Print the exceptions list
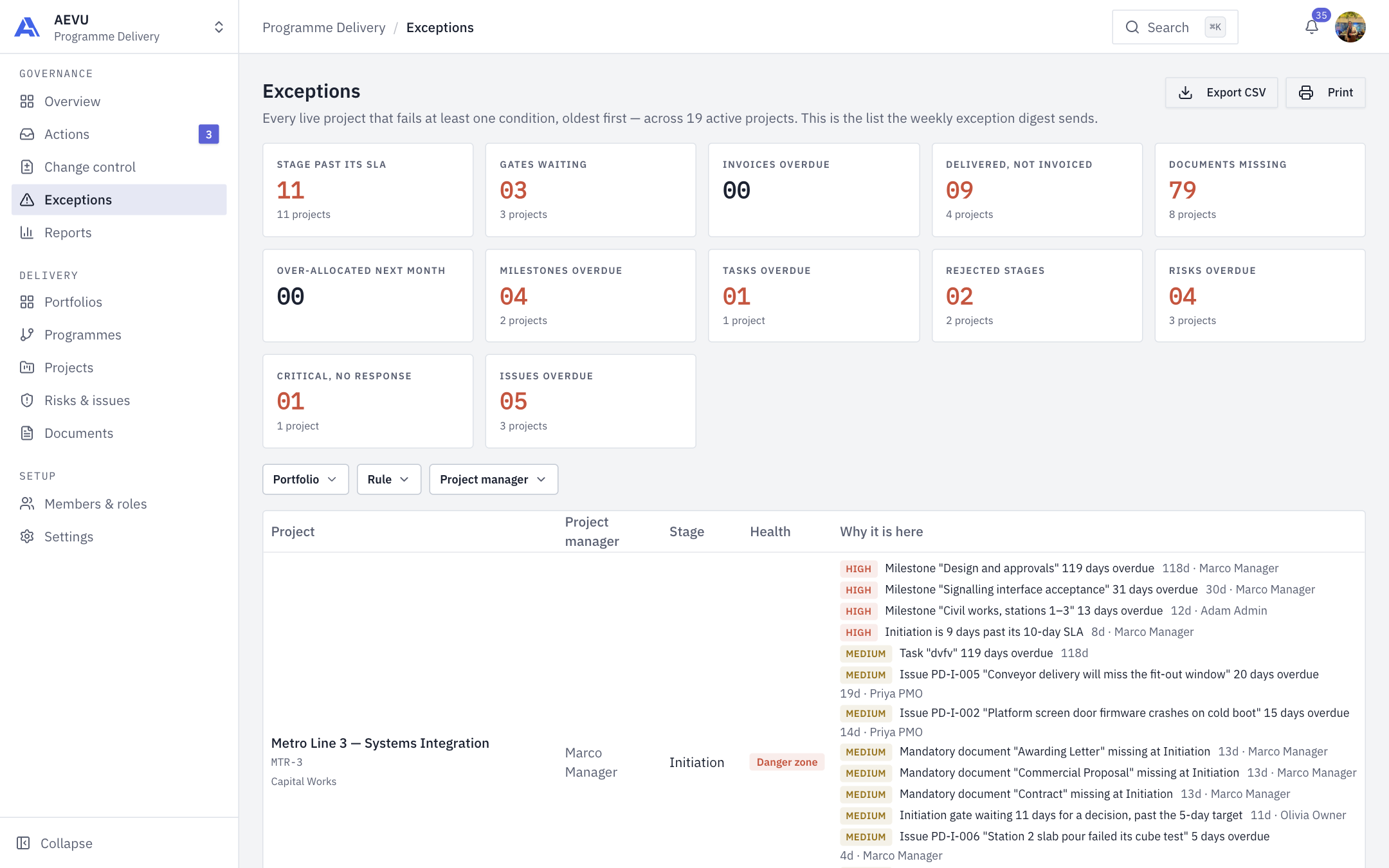The height and width of the screenshot is (868, 1389). 1325,93
